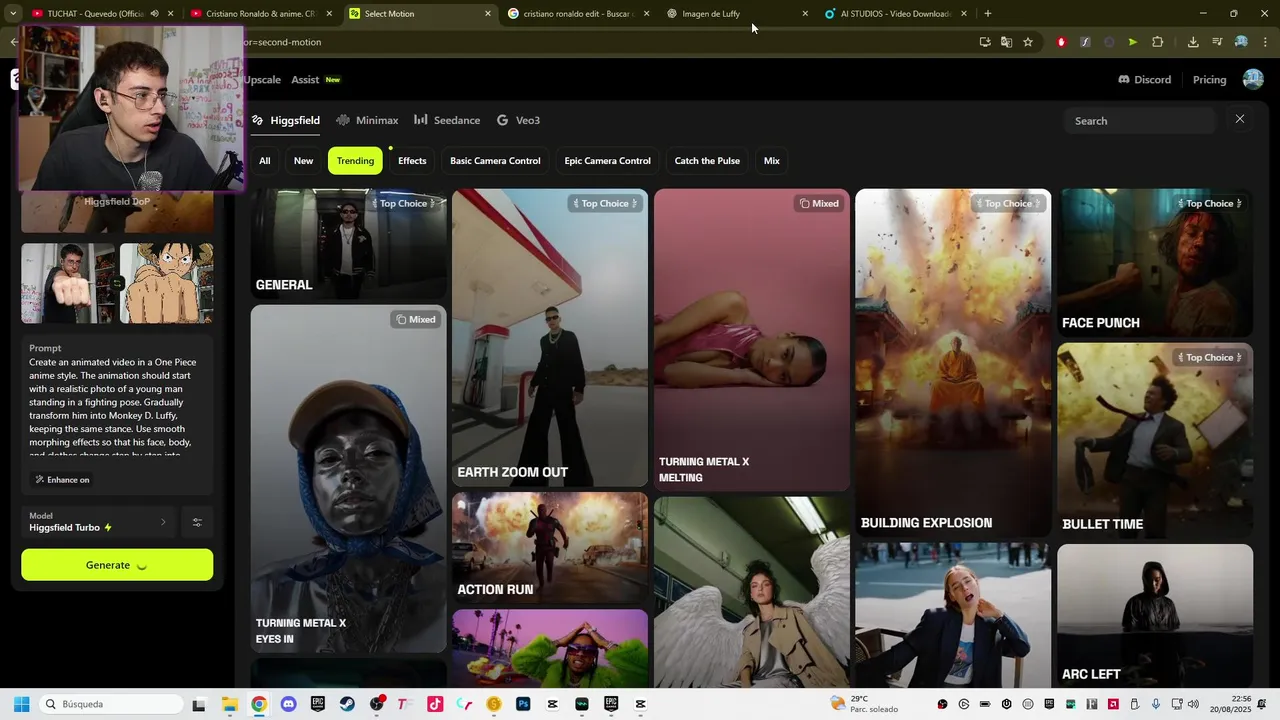Open the media control icon
The height and width of the screenshot is (720, 1280).
(x=1217, y=42)
